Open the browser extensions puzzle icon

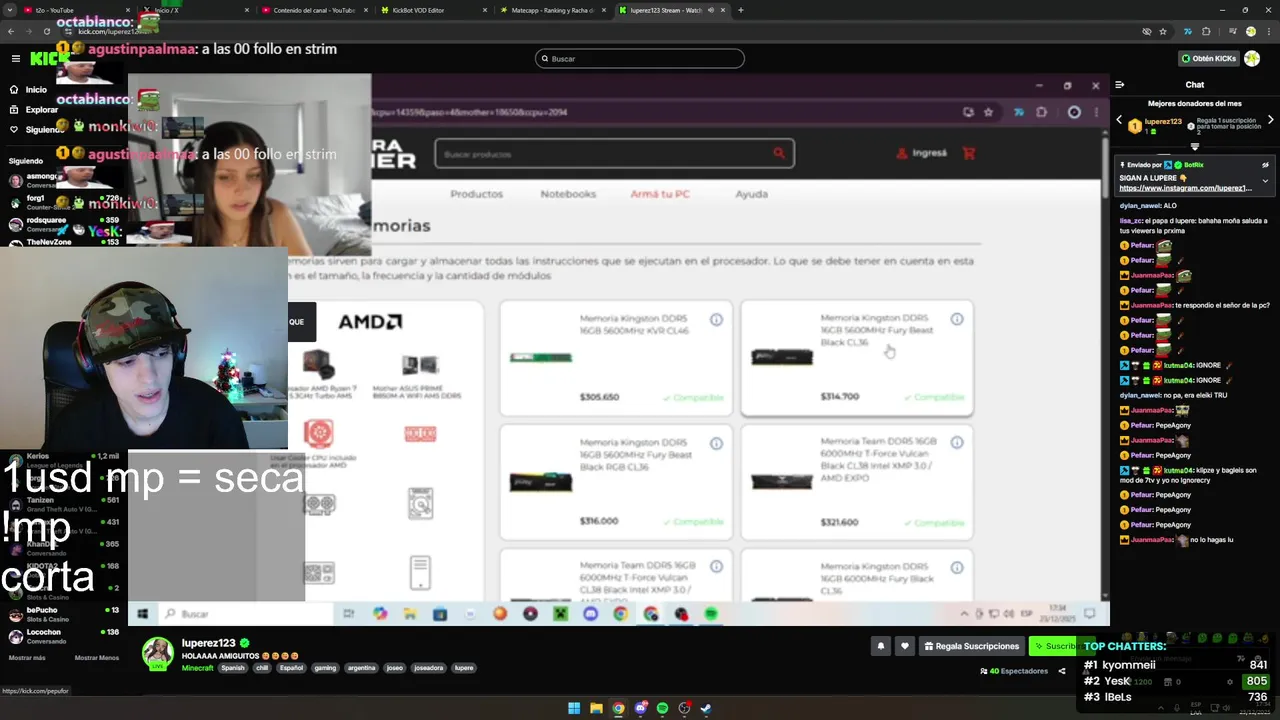tap(1206, 31)
